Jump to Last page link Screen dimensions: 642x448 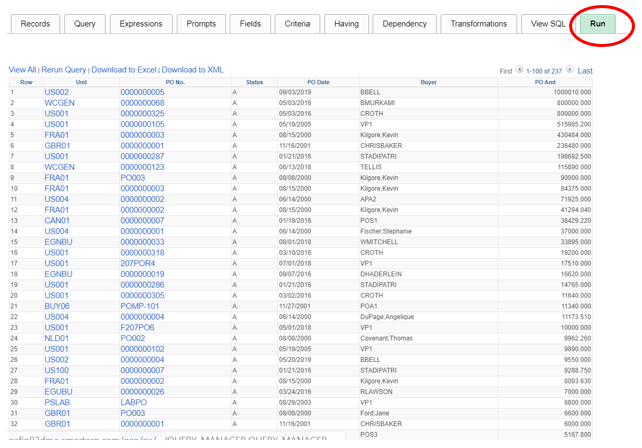[x=585, y=71]
